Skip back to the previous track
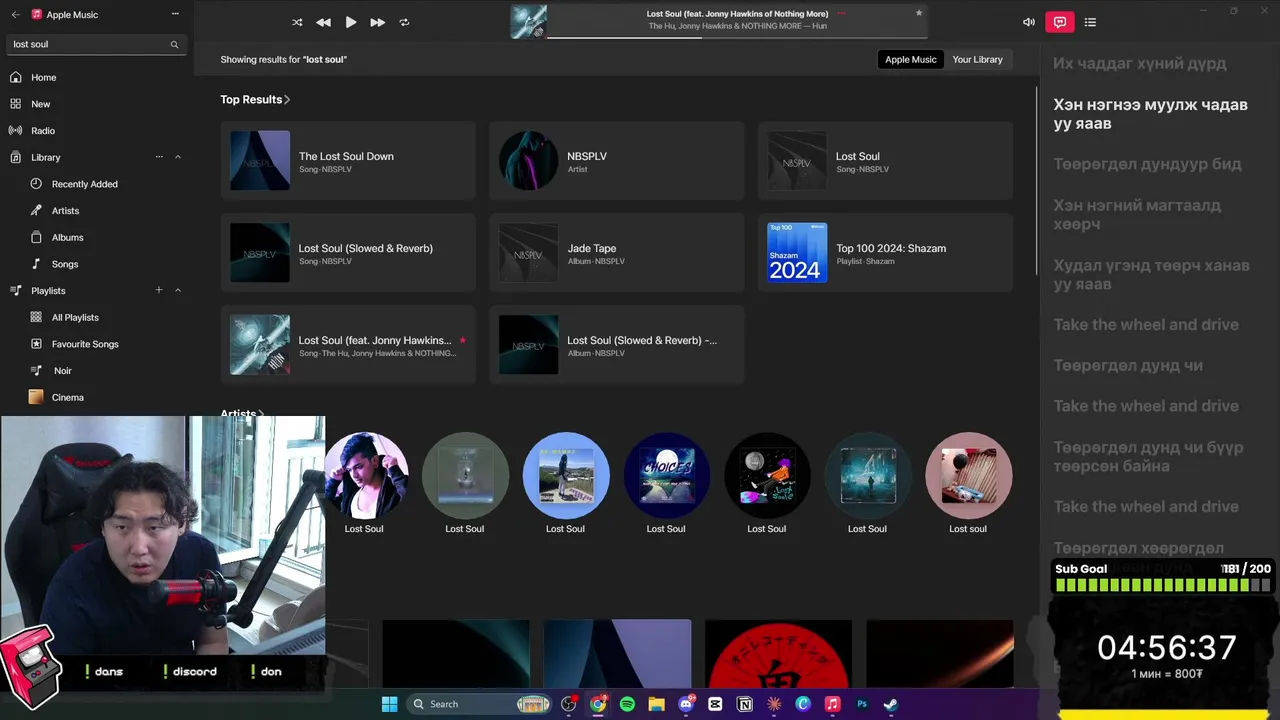 coord(323,22)
